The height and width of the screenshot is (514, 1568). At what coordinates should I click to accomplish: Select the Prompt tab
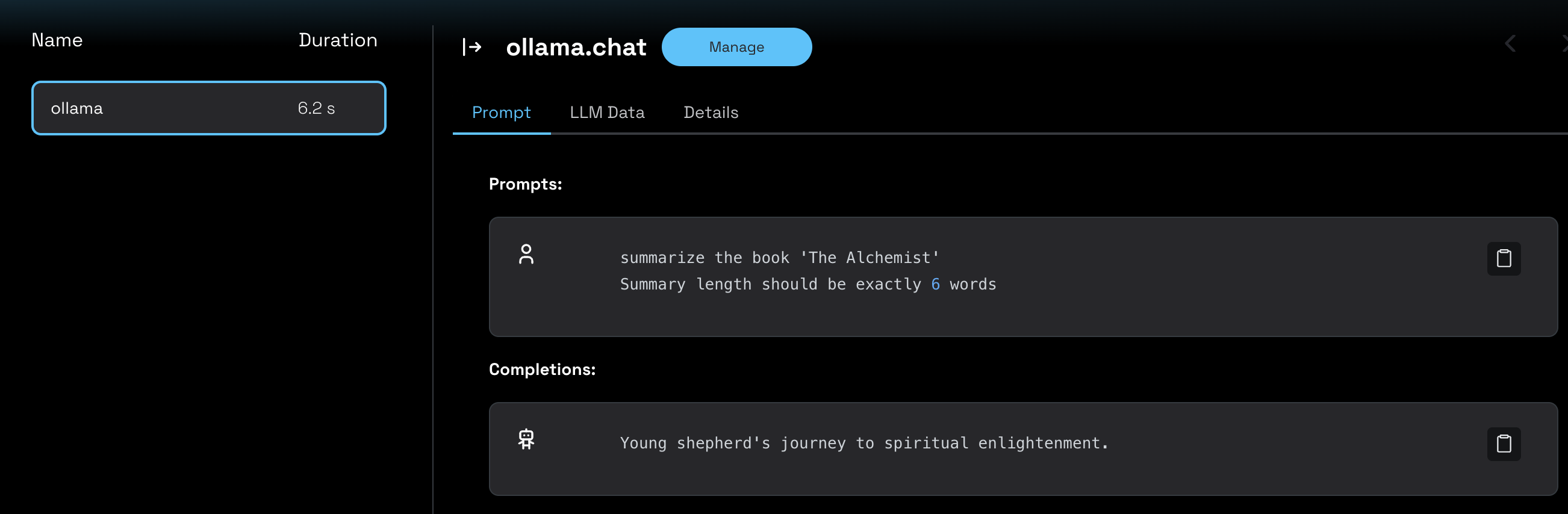(501, 113)
